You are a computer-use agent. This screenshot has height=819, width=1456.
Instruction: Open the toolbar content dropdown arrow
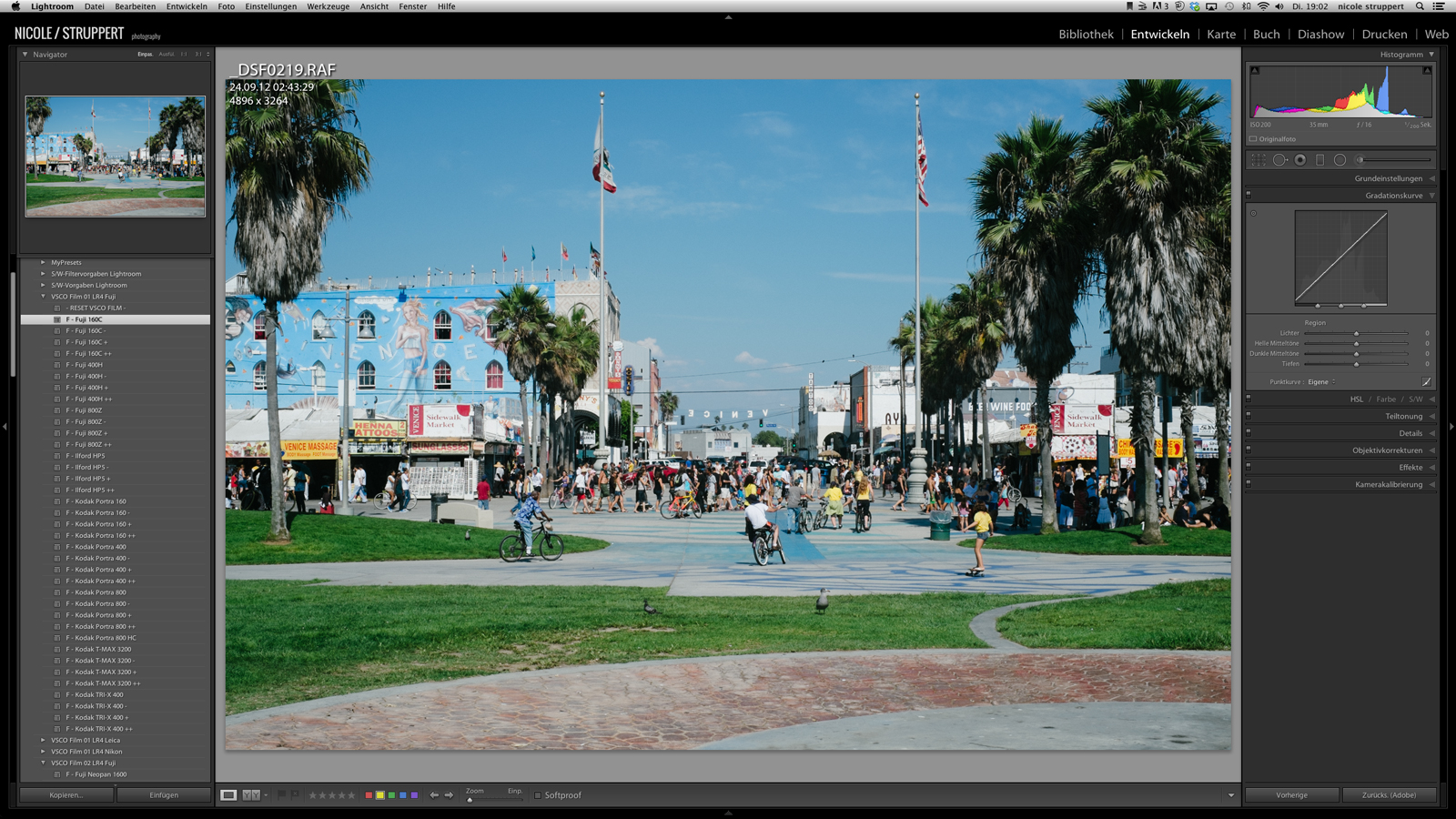click(1231, 795)
